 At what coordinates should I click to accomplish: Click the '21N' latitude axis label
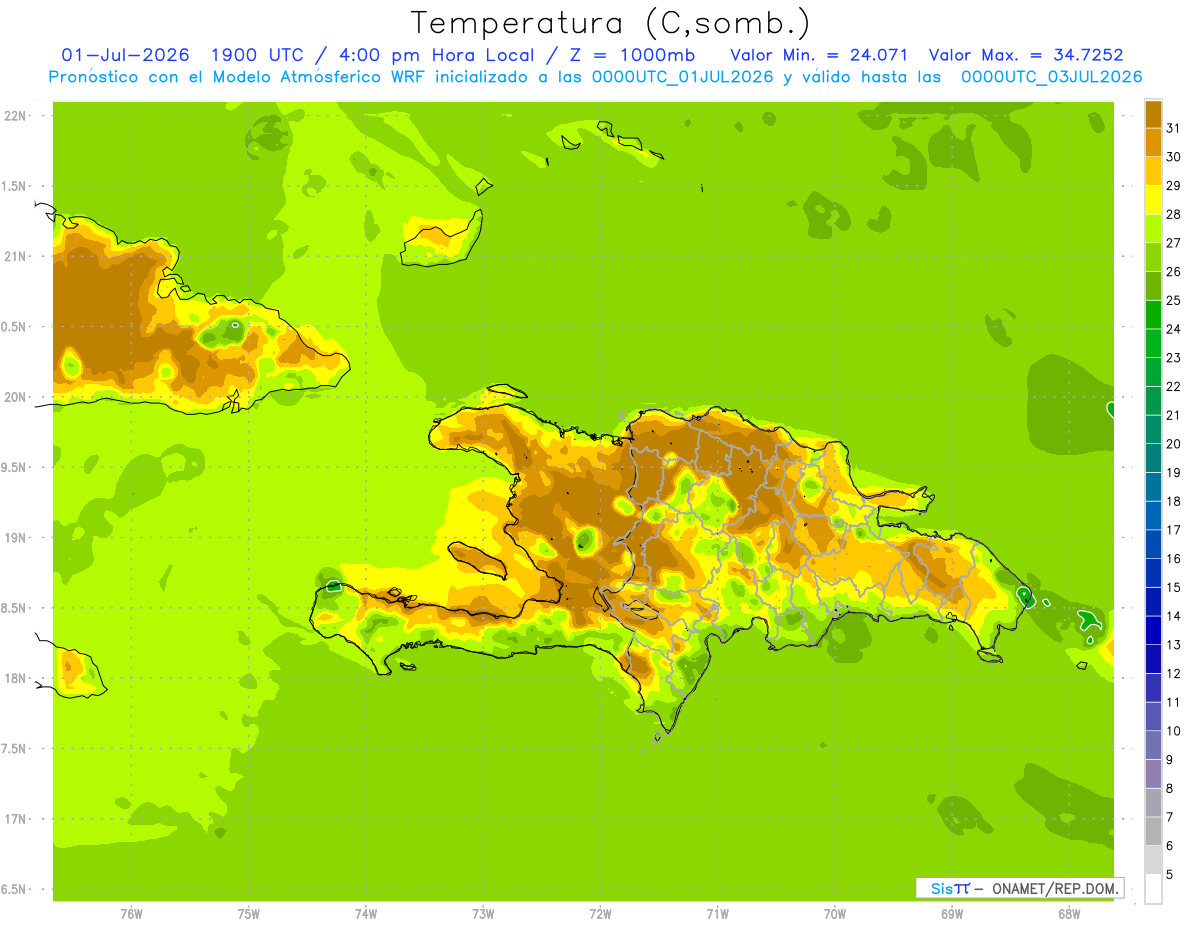16,256
